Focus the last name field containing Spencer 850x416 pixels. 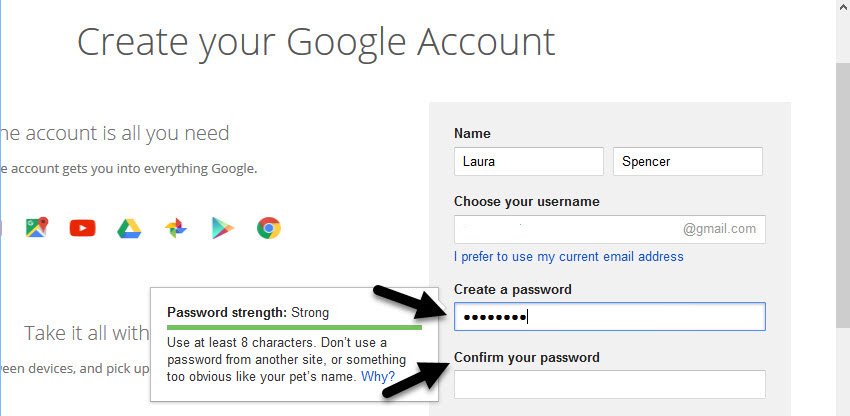pos(687,161)
